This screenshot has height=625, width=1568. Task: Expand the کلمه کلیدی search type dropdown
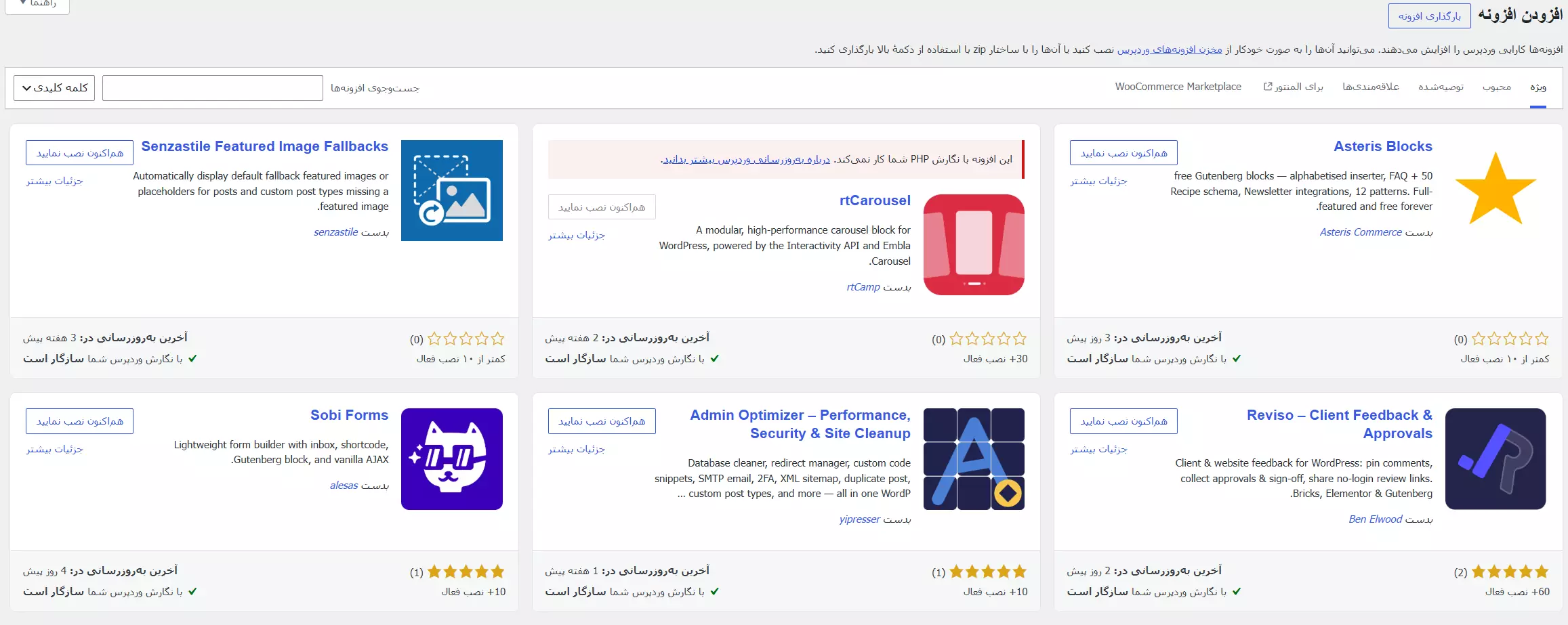click(54, 88)
